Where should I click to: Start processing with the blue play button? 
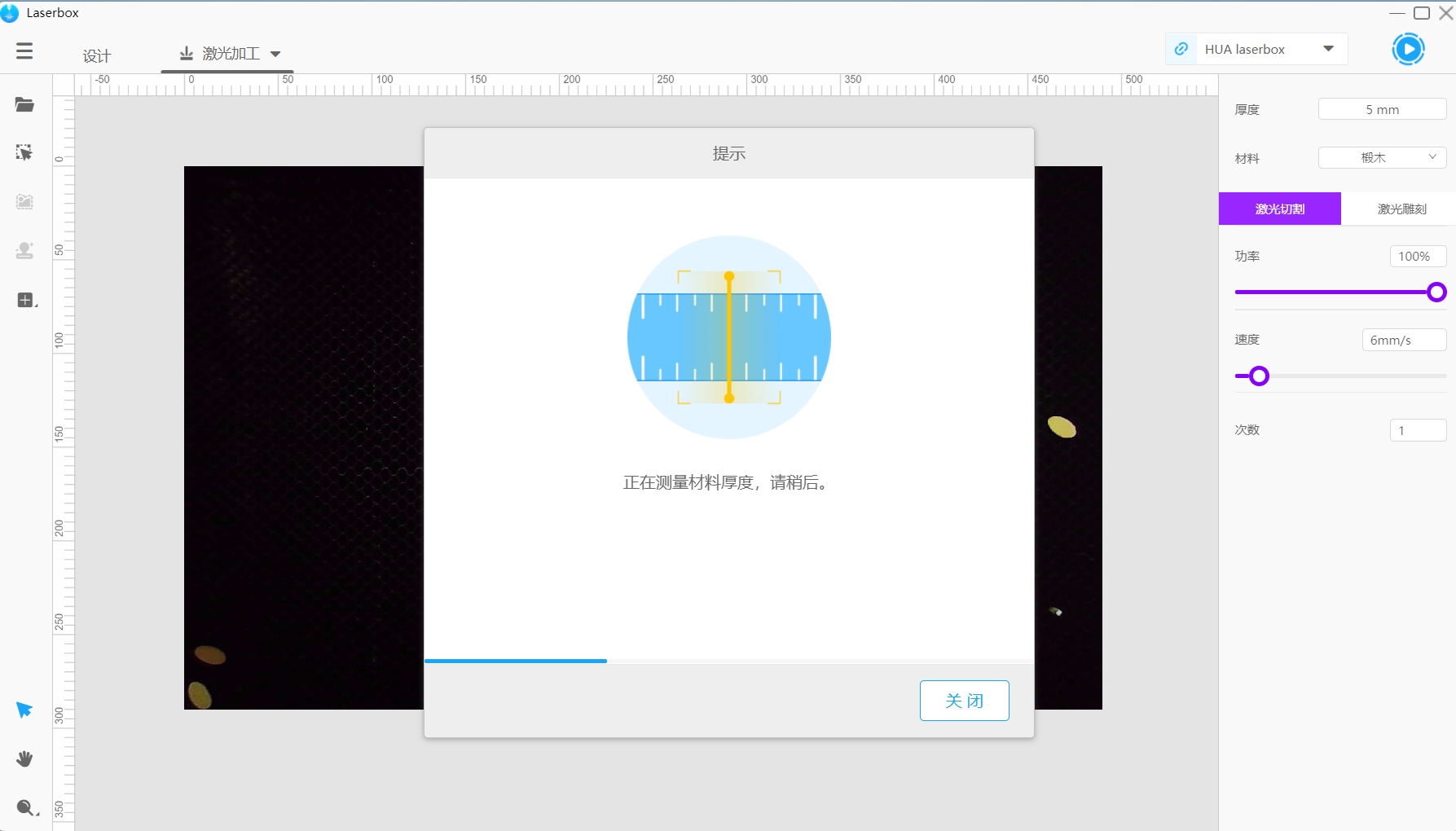coord(1408,49)
